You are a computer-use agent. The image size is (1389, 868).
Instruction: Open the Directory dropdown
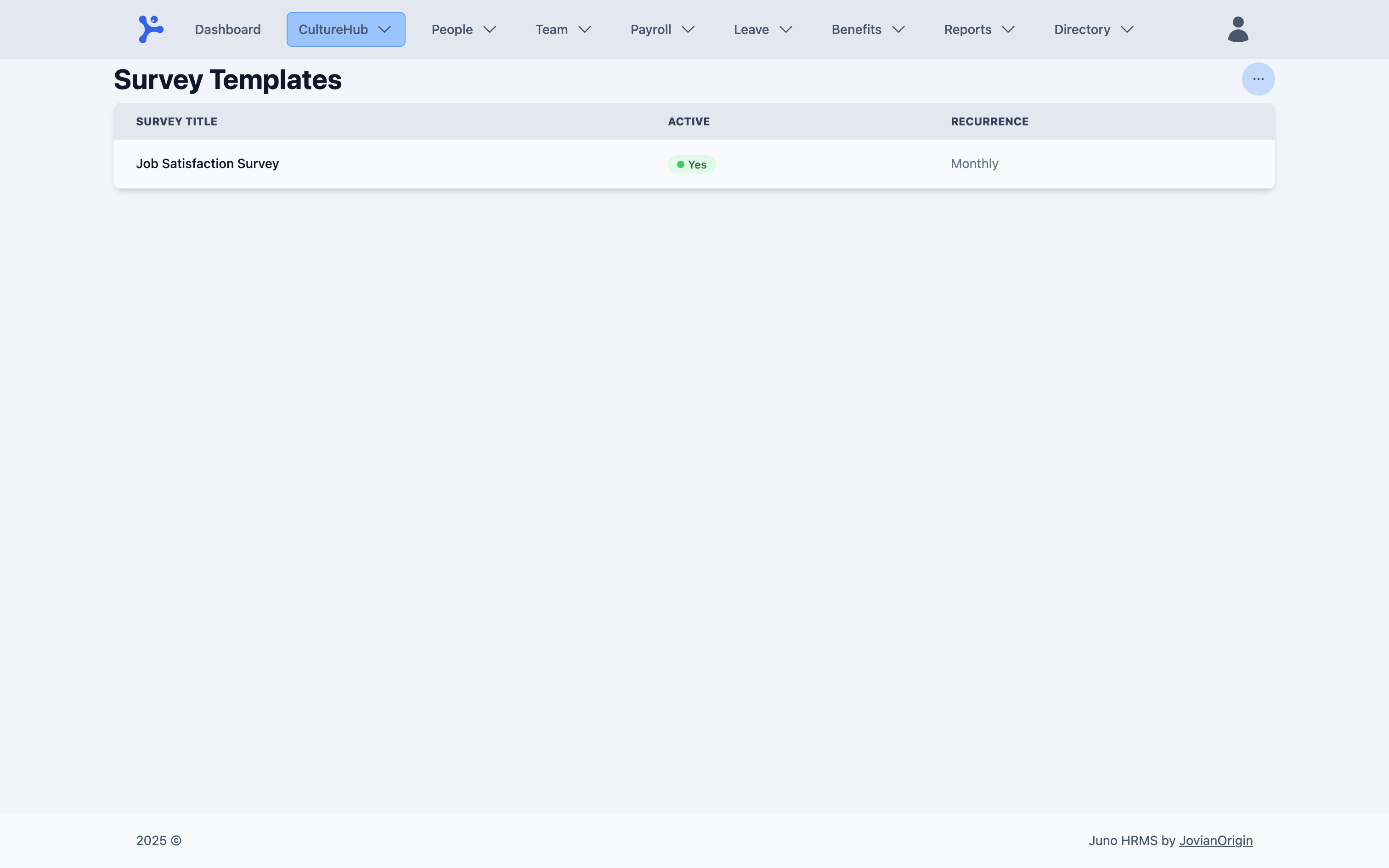(x=1093, y=29)
